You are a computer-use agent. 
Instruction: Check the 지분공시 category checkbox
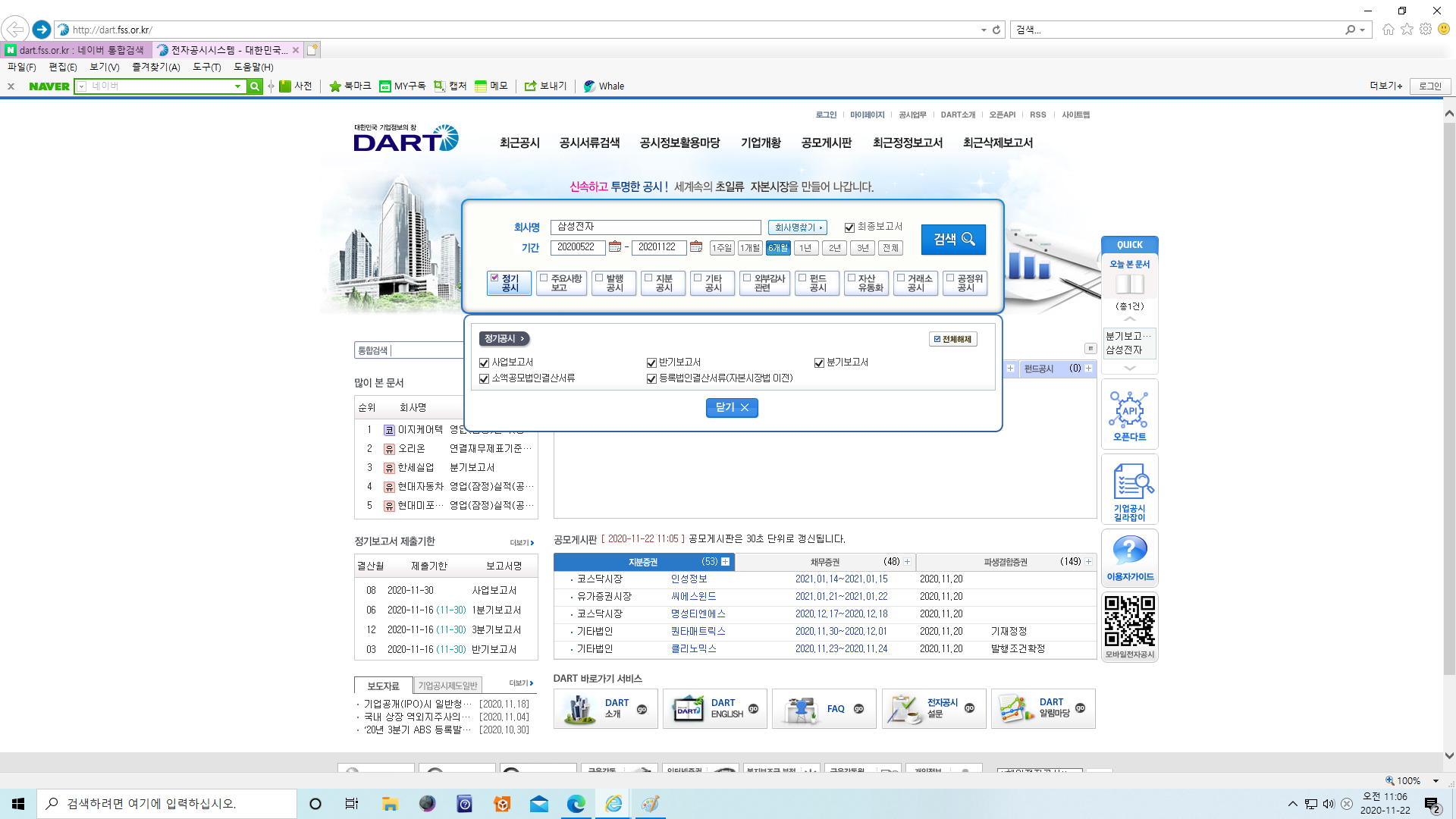648,278
